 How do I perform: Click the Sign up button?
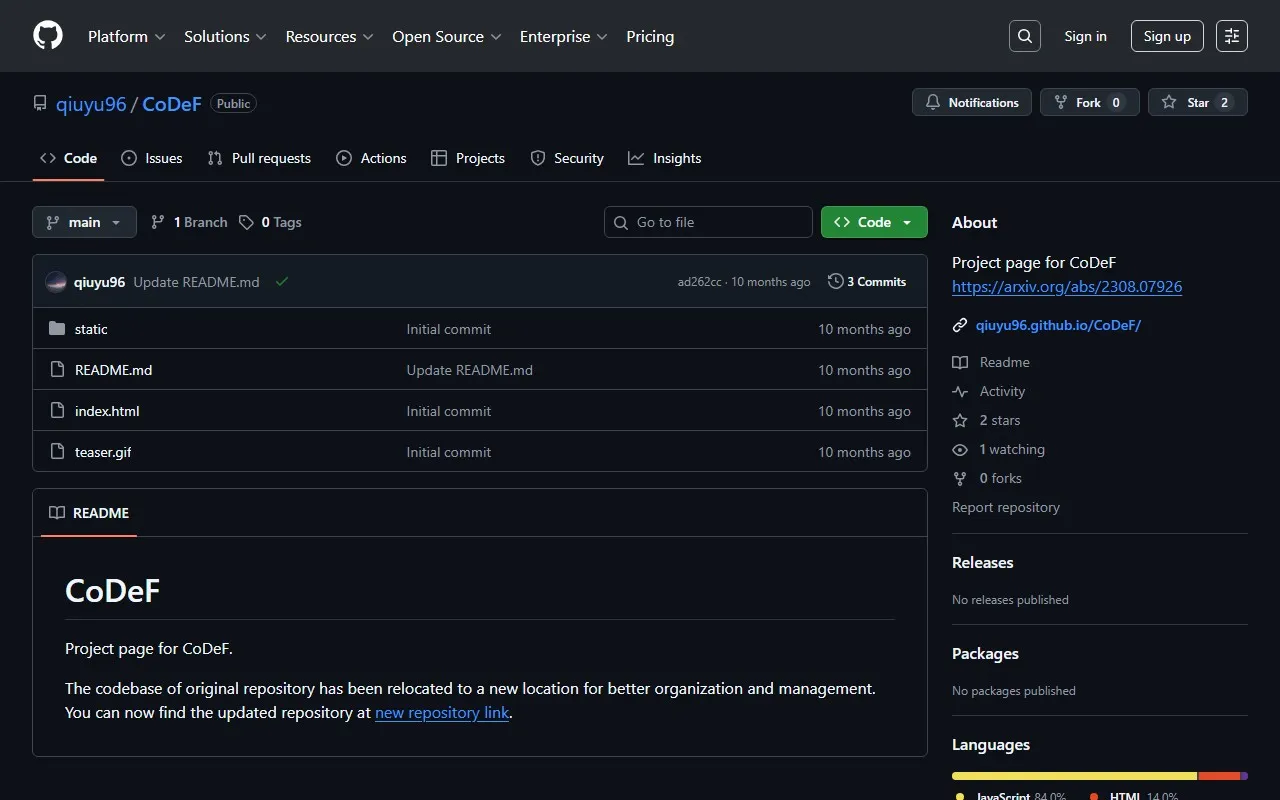[x=1167, y=36]
